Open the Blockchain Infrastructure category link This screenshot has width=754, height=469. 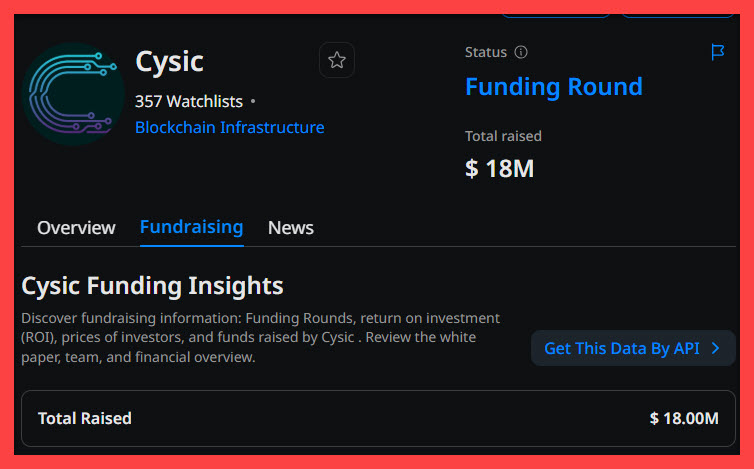[x=229, y=127]
